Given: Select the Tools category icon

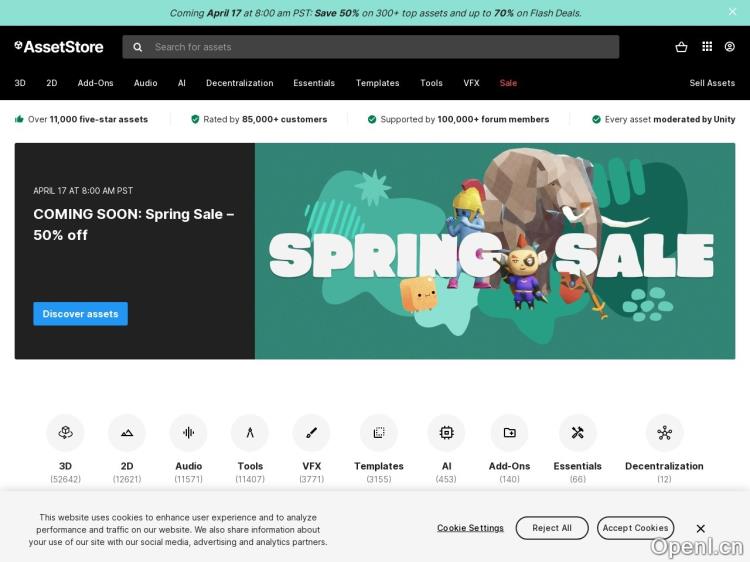Looking at the screenshot, I should [250, 433].
